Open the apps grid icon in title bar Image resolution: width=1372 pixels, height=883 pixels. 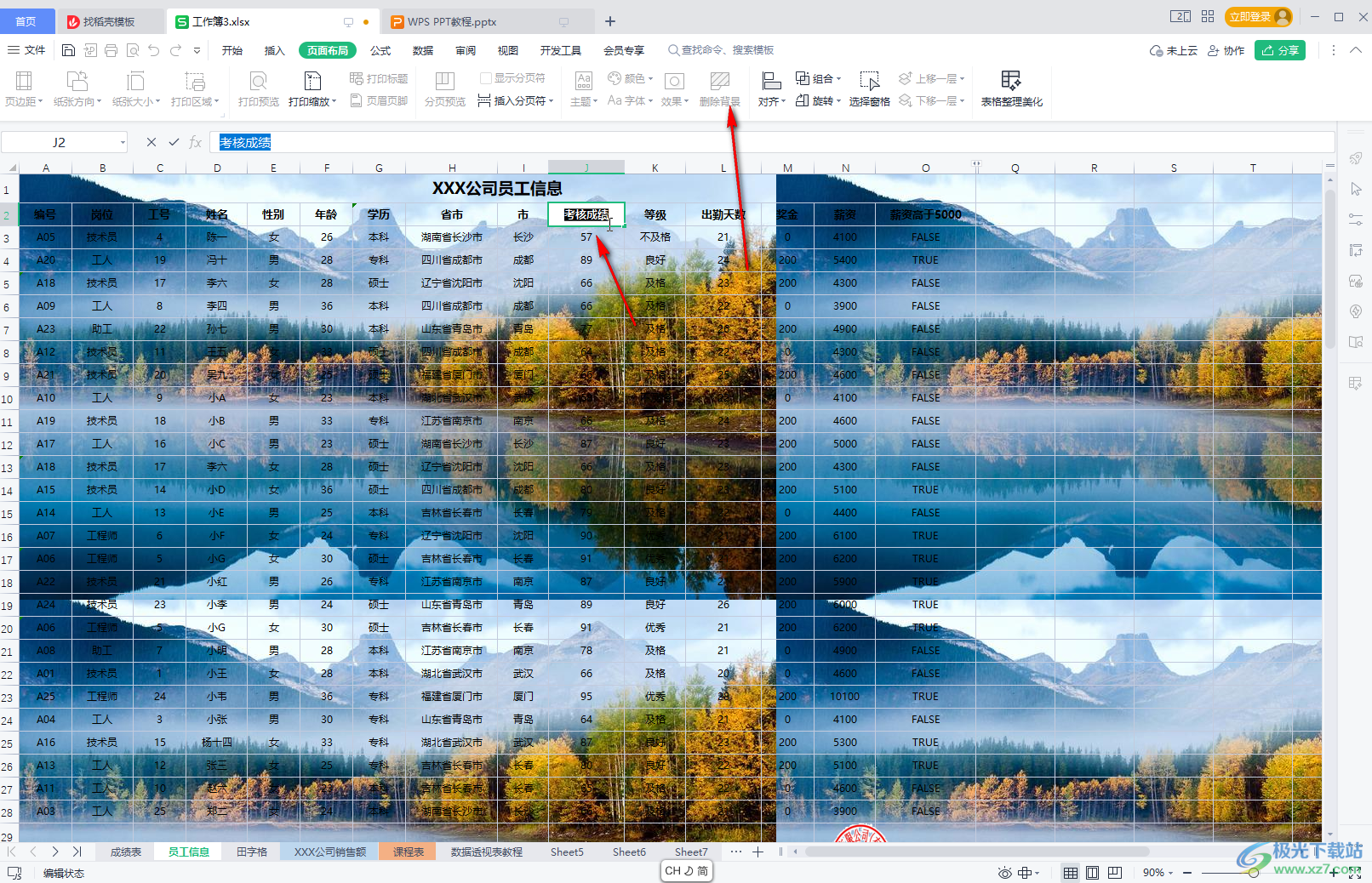coord(1208,17)
